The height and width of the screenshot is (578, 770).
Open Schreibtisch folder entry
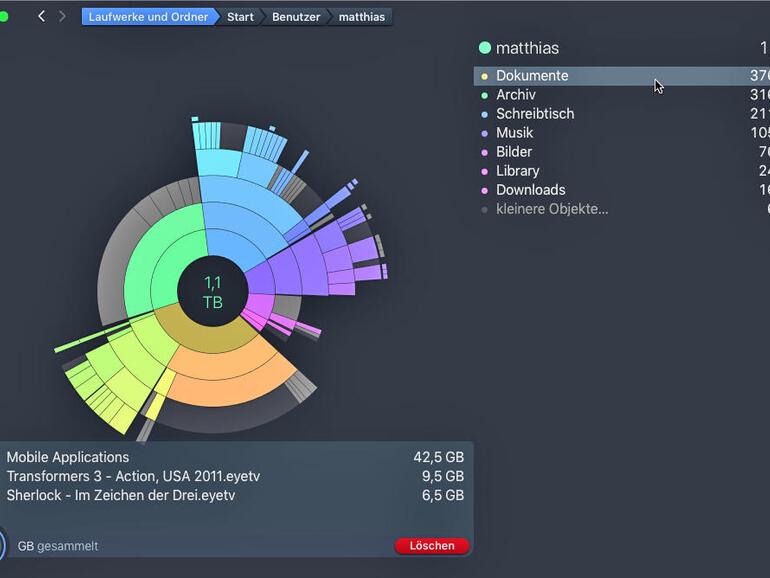point(622,114)
